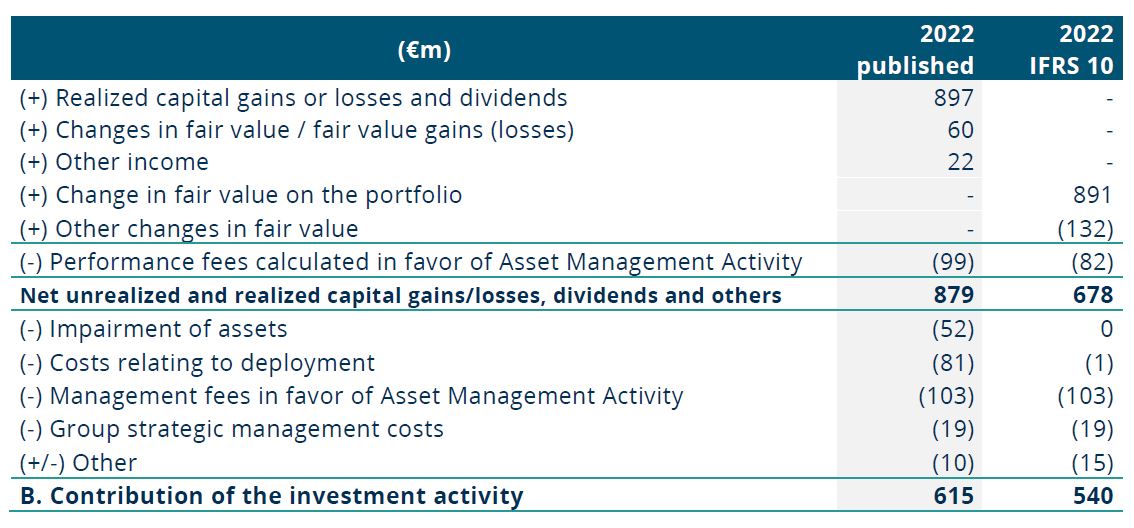Click the 678 IFRS 10 subtotal

[1094, 295]
